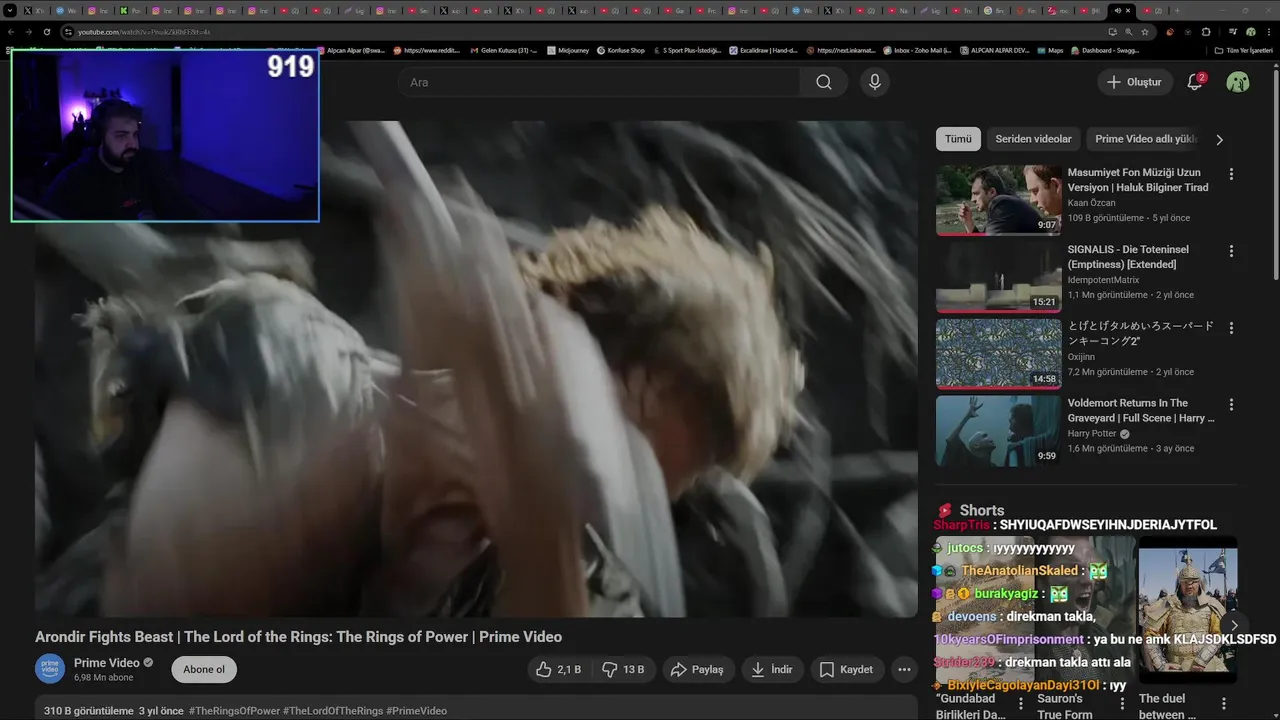Open Harry Potter channel name
The height and width of the screenshot is (720, 1280).
[x=1092, y=434]
